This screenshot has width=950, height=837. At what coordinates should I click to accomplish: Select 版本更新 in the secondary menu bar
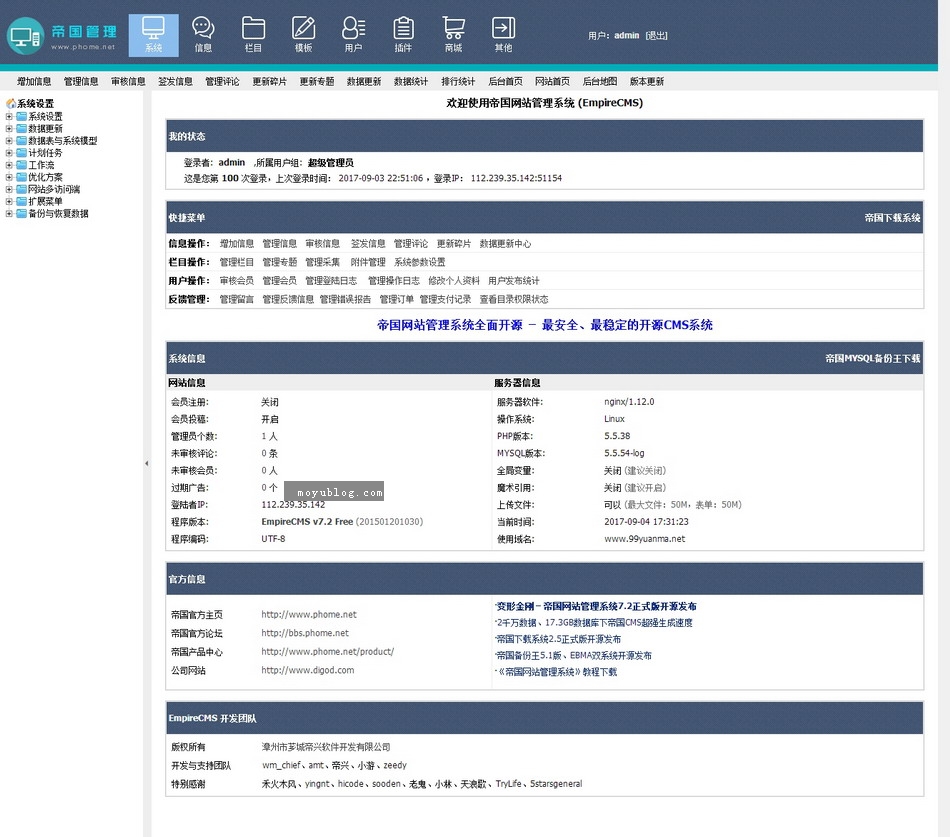point(647,81)
